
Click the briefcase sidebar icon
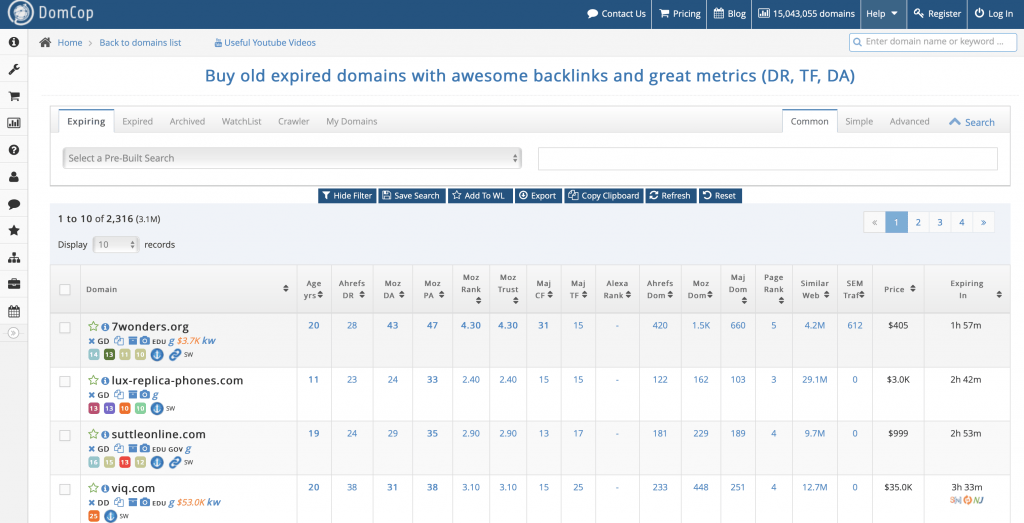(x=14, y=284)
